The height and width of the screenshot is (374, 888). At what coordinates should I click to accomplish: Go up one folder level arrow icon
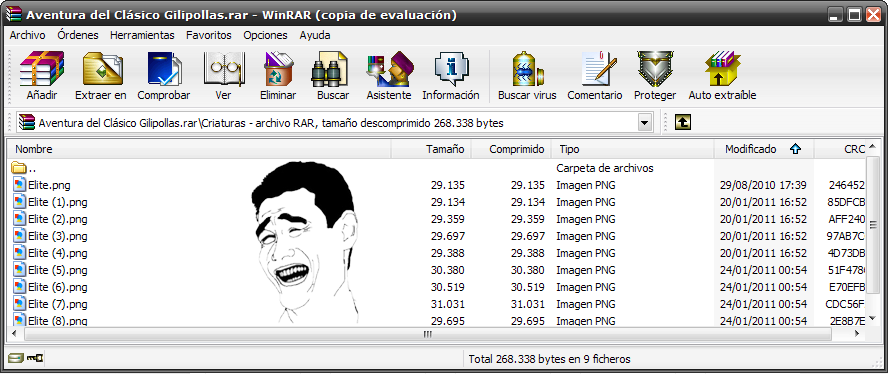coord(683,122)
